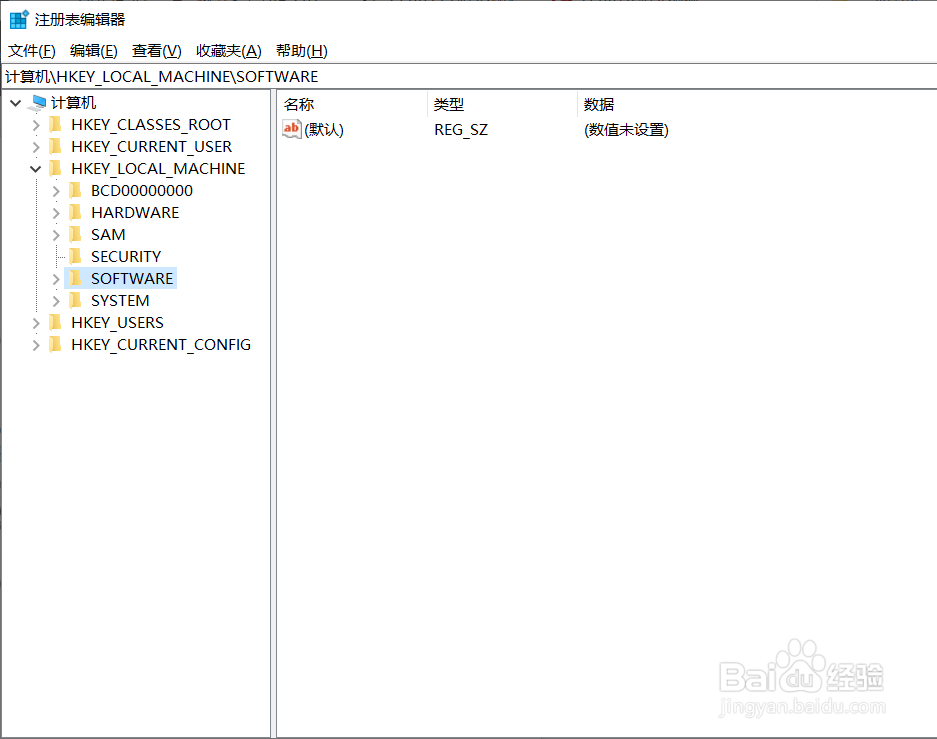Select the SECURITY key label
This screenshot has width=937, height=739.
coord(126,256)
